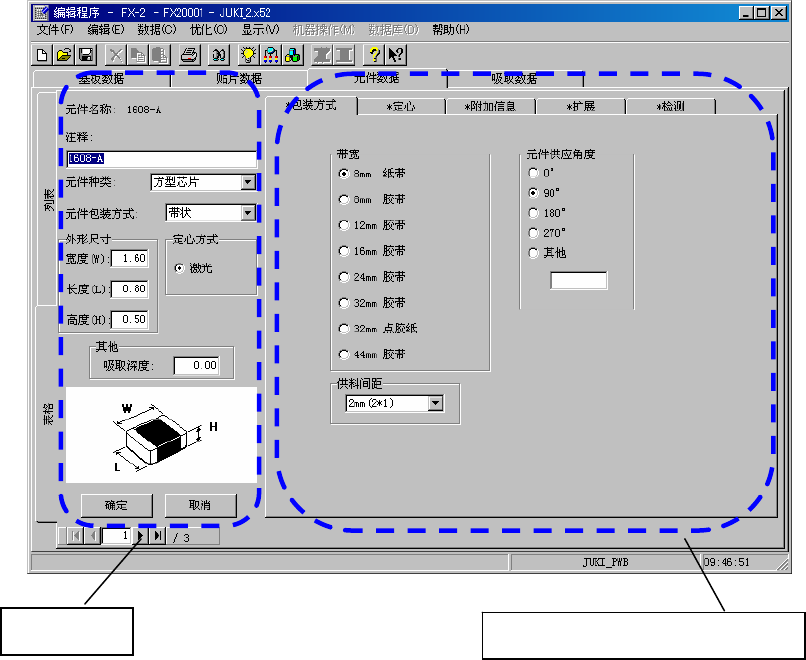
Task: Open a file with the folder icon
Action: pos(64,55)
